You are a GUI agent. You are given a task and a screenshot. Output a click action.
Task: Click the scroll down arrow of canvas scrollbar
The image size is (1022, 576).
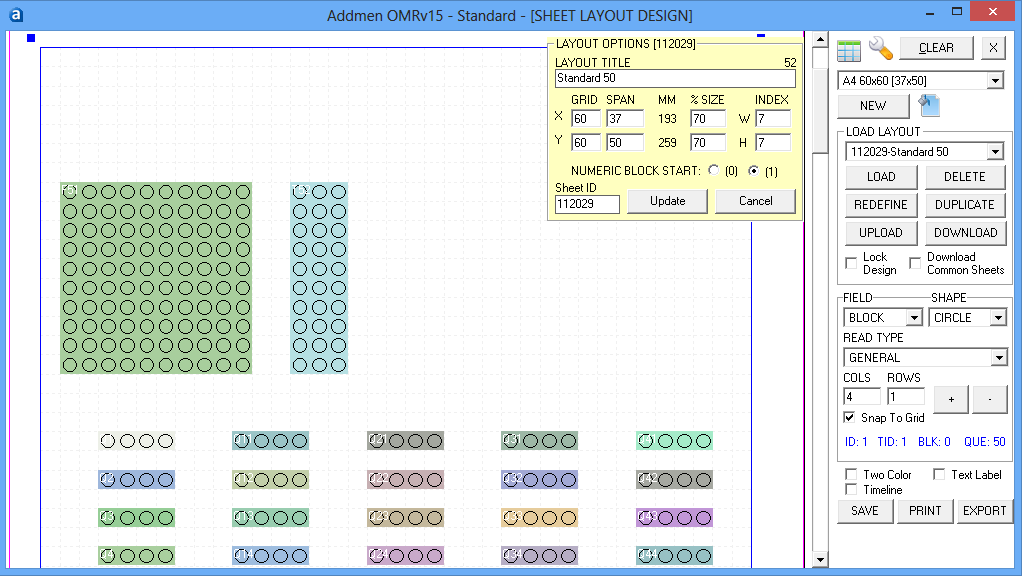(820, 560)
